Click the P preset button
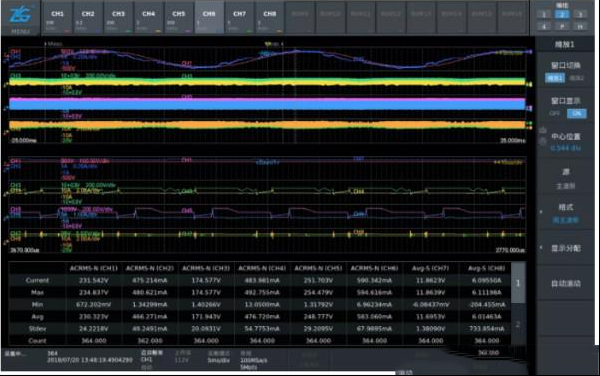This screenshot has height=376, width=600. (x=562, y=26)
